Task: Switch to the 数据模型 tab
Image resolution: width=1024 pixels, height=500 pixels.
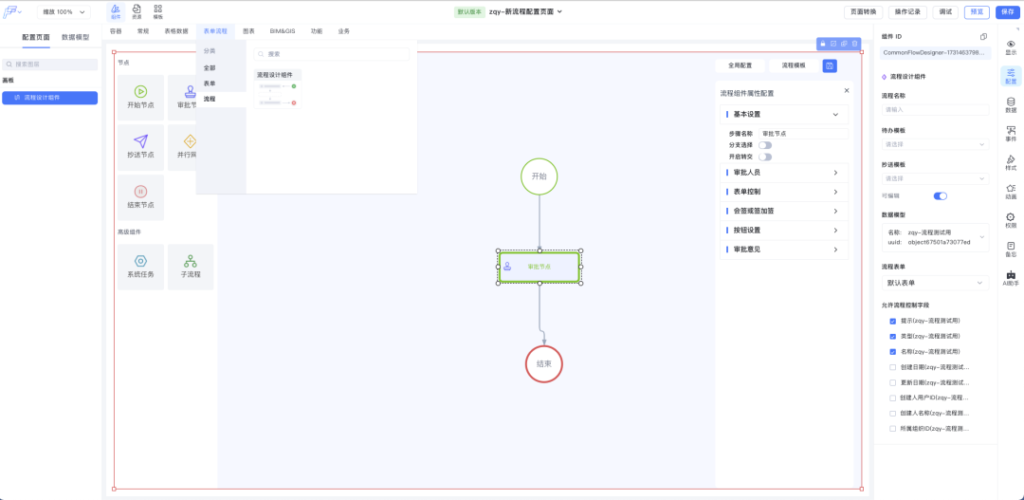Action: click(x=75, y=36)
